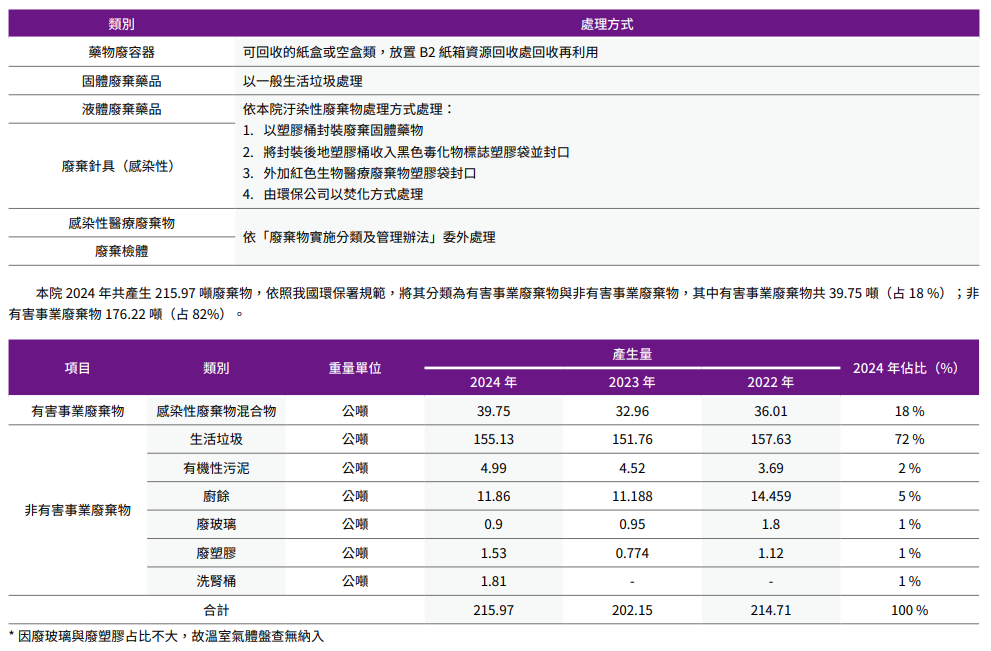Viewport: 991px width, 651px height.
Task: Click the 215.97 total in the table
Action: pos(494,611)
